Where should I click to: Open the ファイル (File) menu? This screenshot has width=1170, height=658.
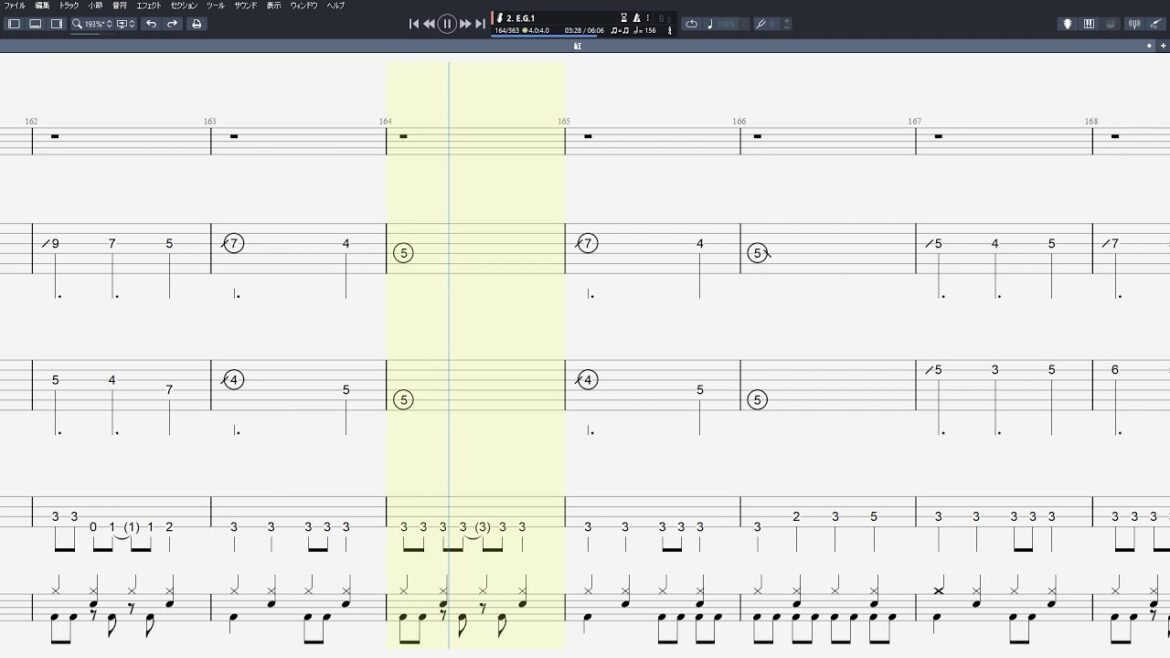click(x=15, y=6)
